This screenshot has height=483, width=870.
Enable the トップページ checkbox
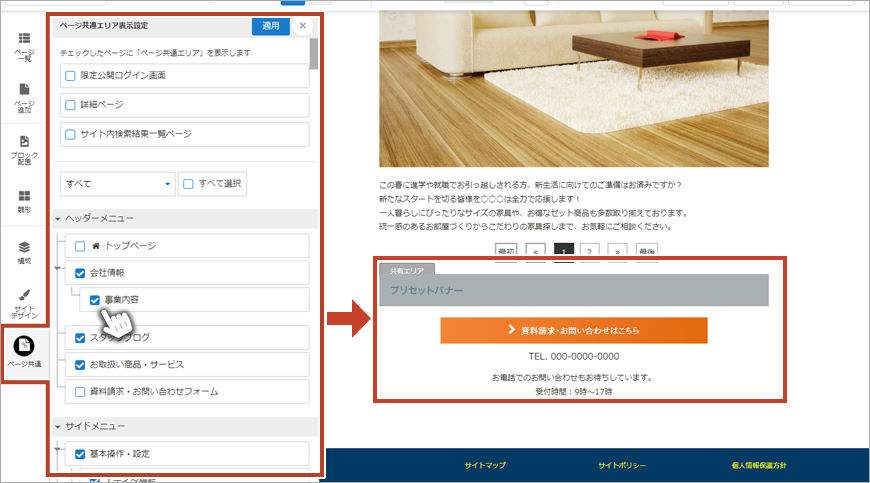81,245
